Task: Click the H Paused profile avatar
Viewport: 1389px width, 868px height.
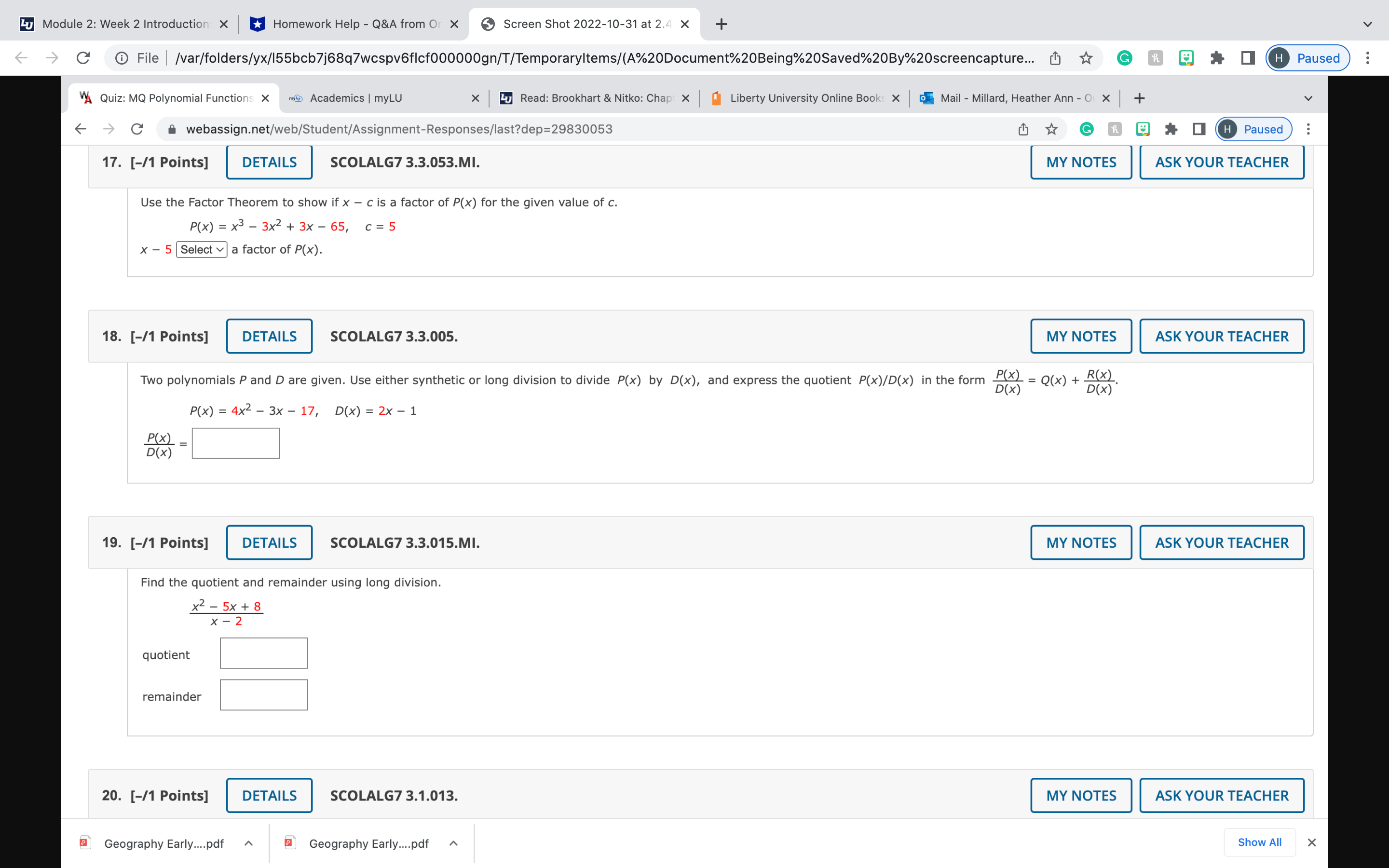Action: pyautogui.click(x=1228, y=129)
